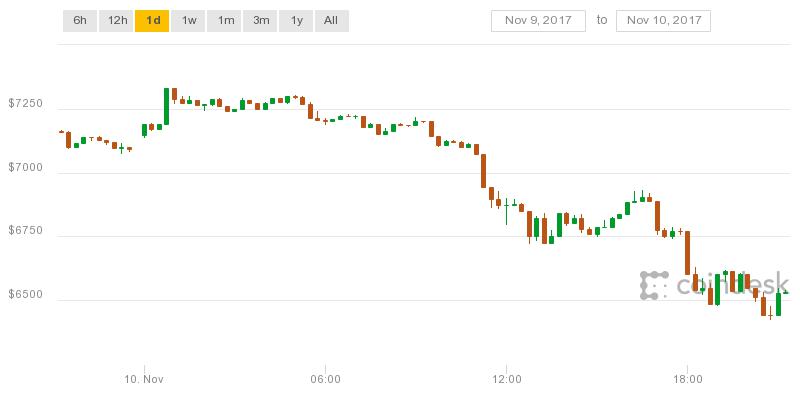800x400 pixels.
Task: Select the 3m time range
Action: [x=261, y=20]
